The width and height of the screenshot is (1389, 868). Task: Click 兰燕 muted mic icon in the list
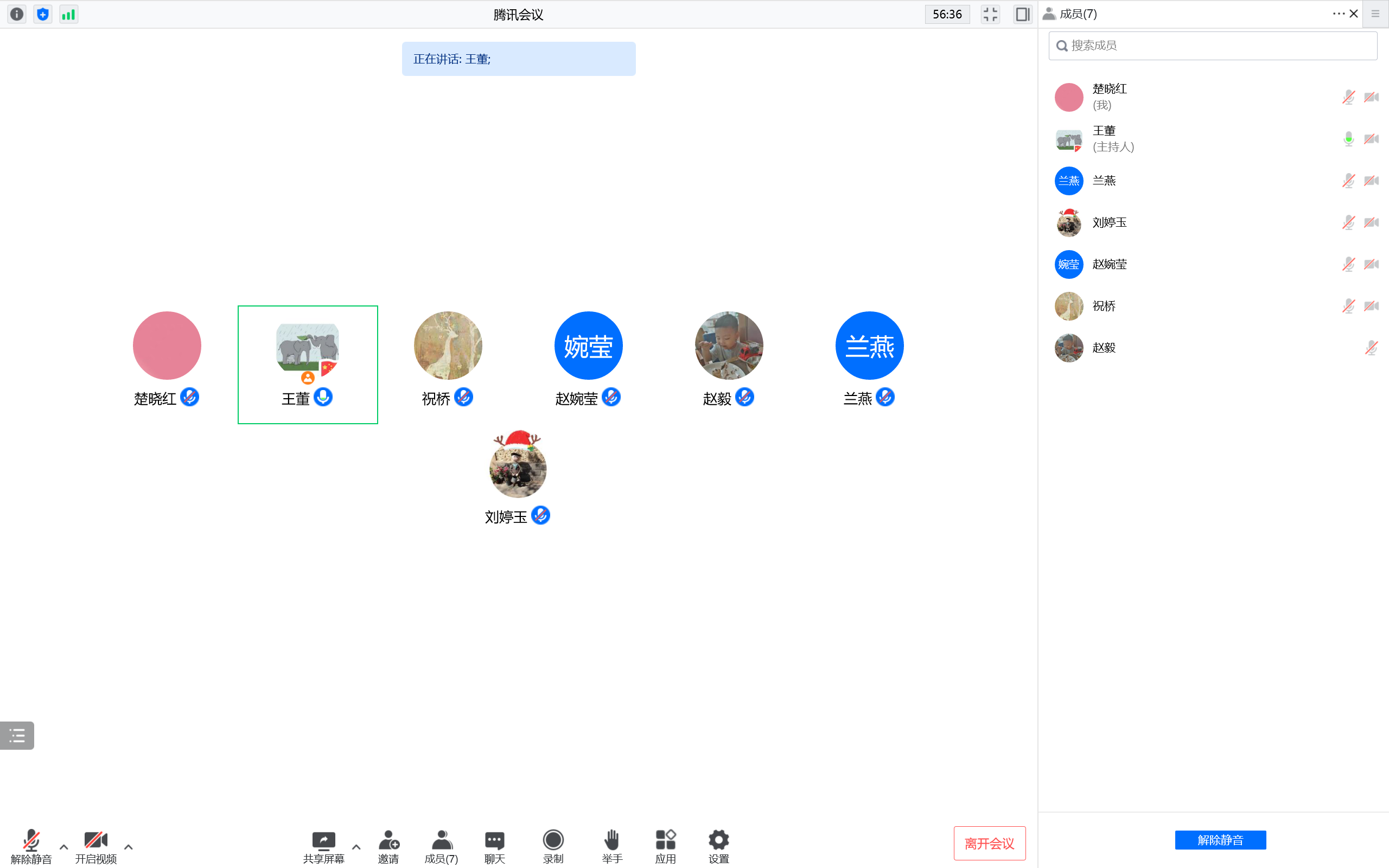coord(1349,181)
